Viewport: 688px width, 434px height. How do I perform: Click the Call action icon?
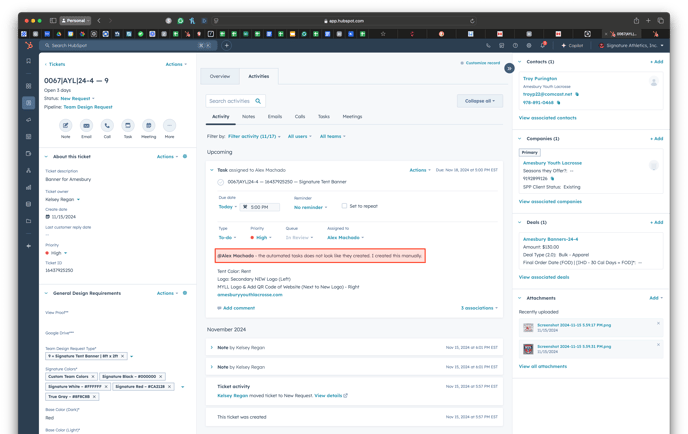(x=107, y=126)
